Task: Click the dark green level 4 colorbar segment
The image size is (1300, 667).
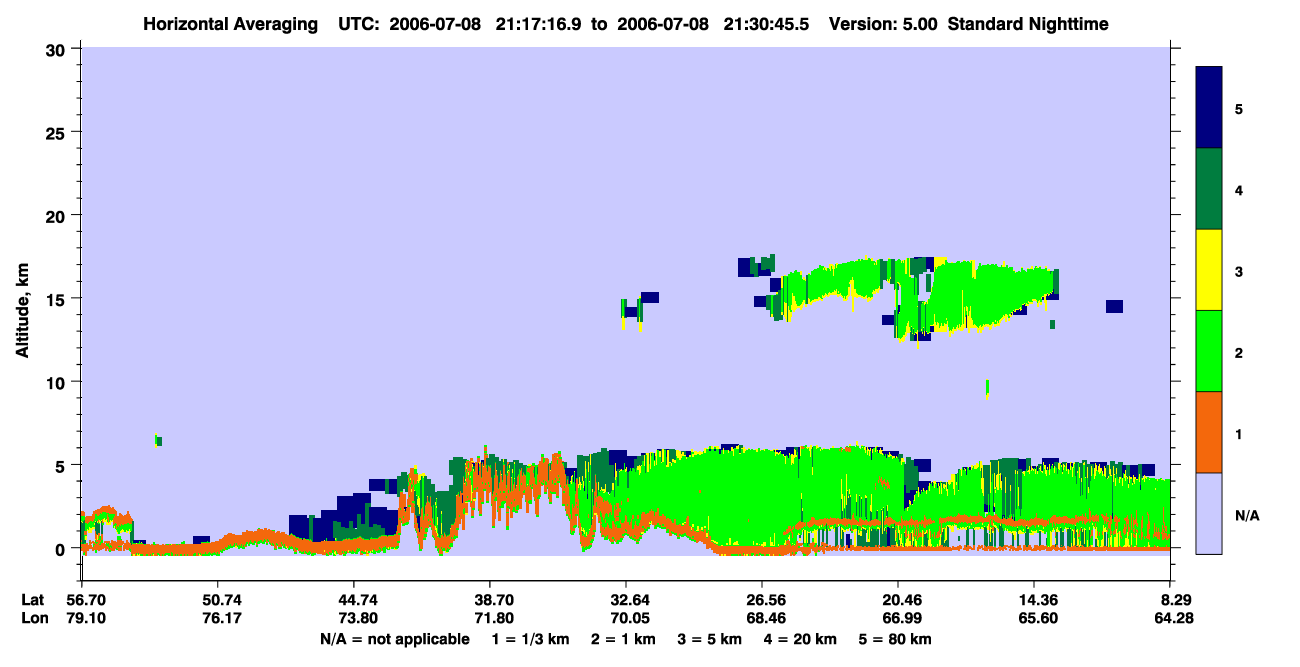Action: click(1209, 189)
